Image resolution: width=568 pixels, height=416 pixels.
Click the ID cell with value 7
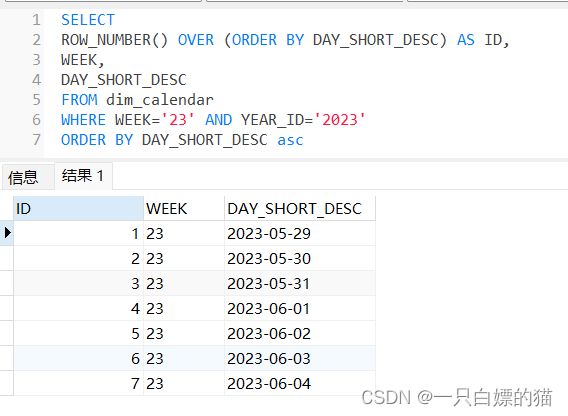pos(79,383)
